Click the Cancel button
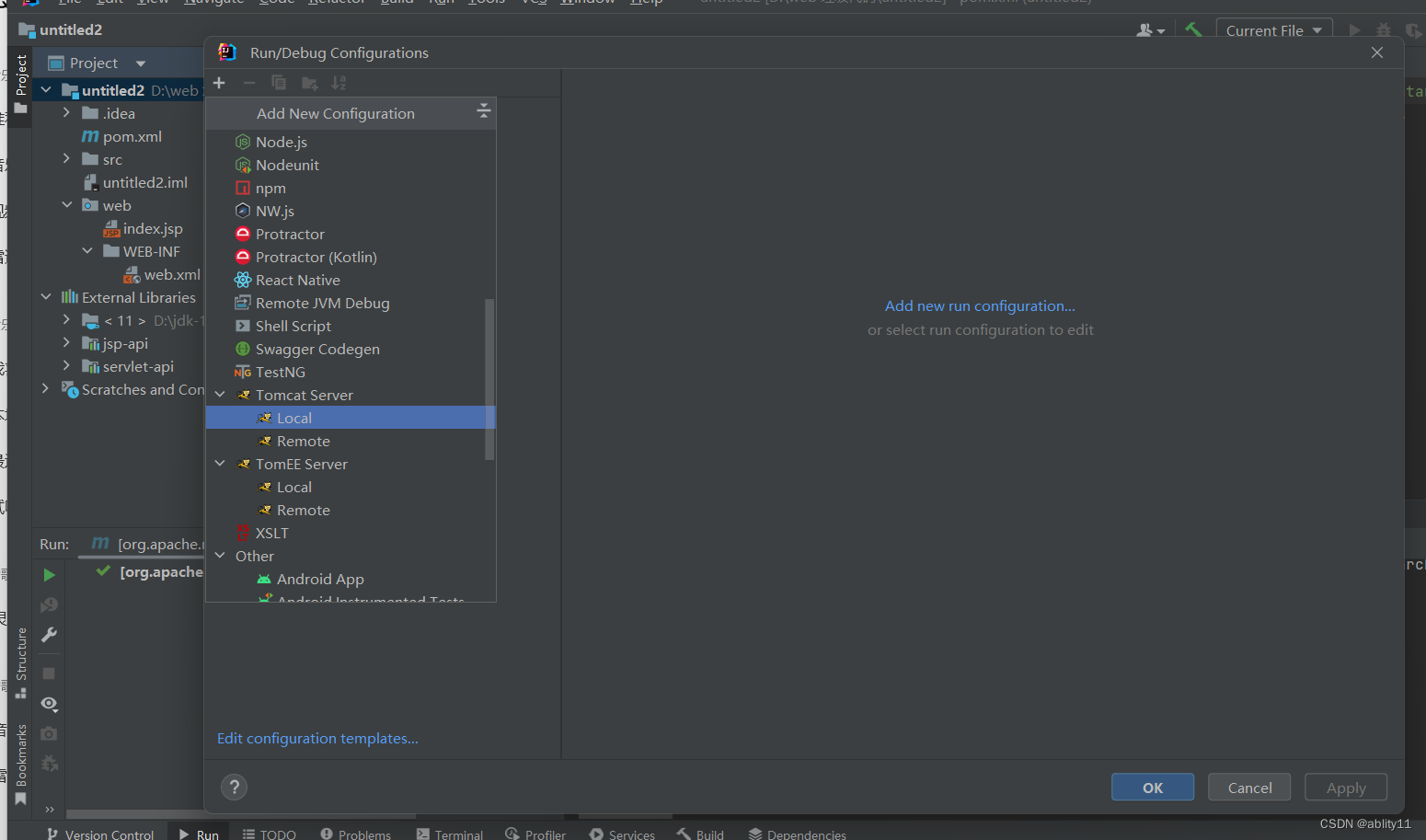This screenshot has height=840, width=1426. 1249,788
